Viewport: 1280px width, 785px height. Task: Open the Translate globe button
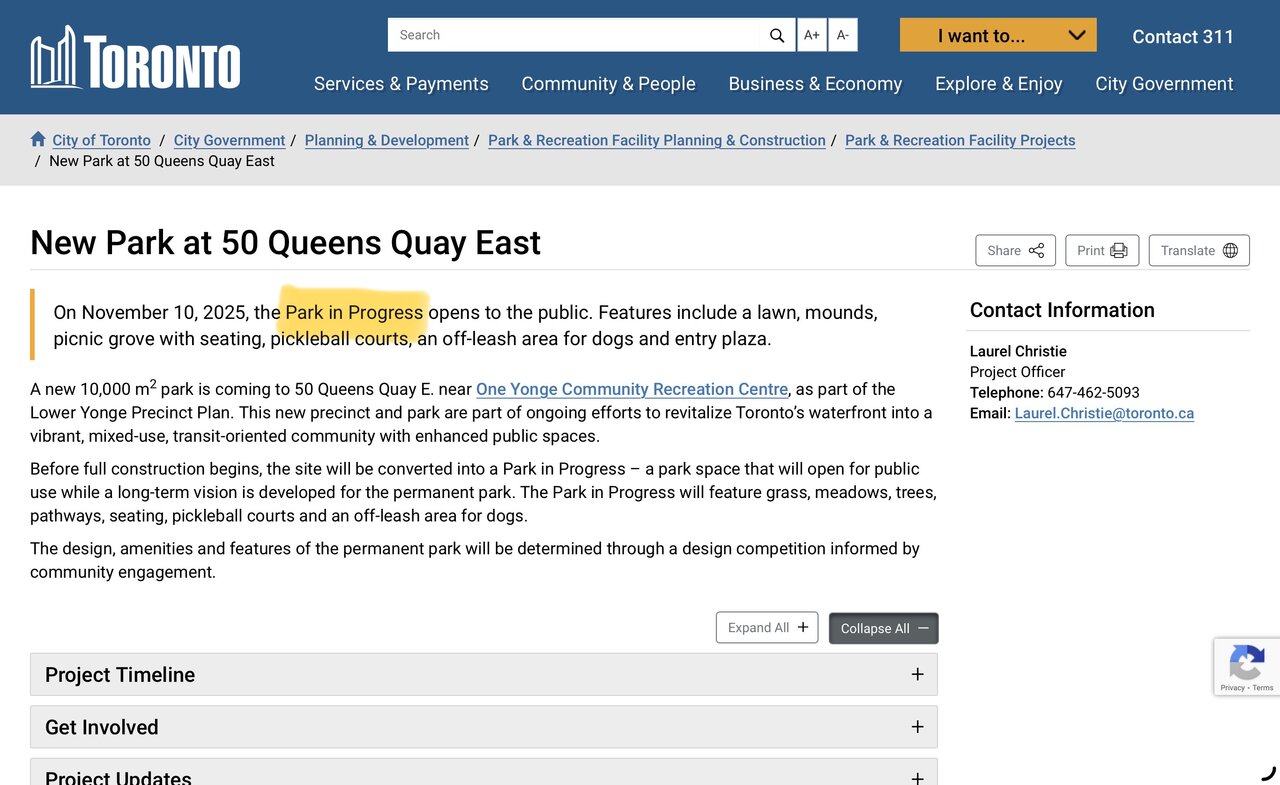(x=1198, y=250)
